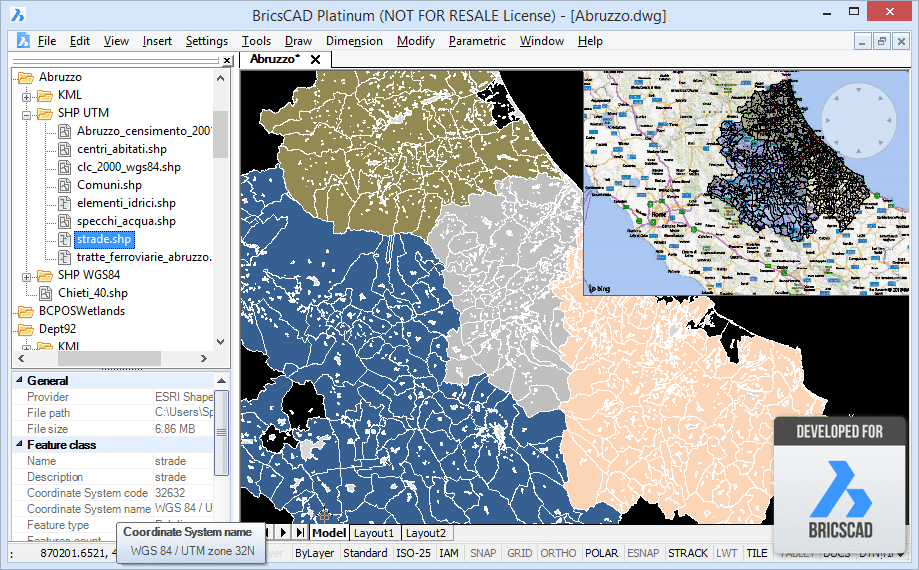The image size is (919, 570).
Task: Select the Abruzzo root folder
Action: click(60, 77)
